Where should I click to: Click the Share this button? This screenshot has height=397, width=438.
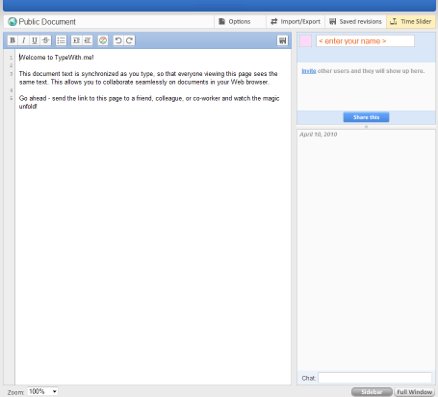[x=366, y=117]
